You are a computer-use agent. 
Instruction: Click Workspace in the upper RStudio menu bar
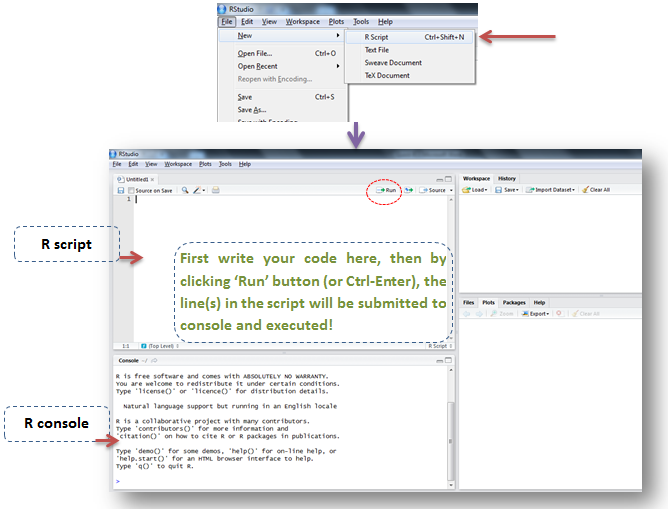302,22
